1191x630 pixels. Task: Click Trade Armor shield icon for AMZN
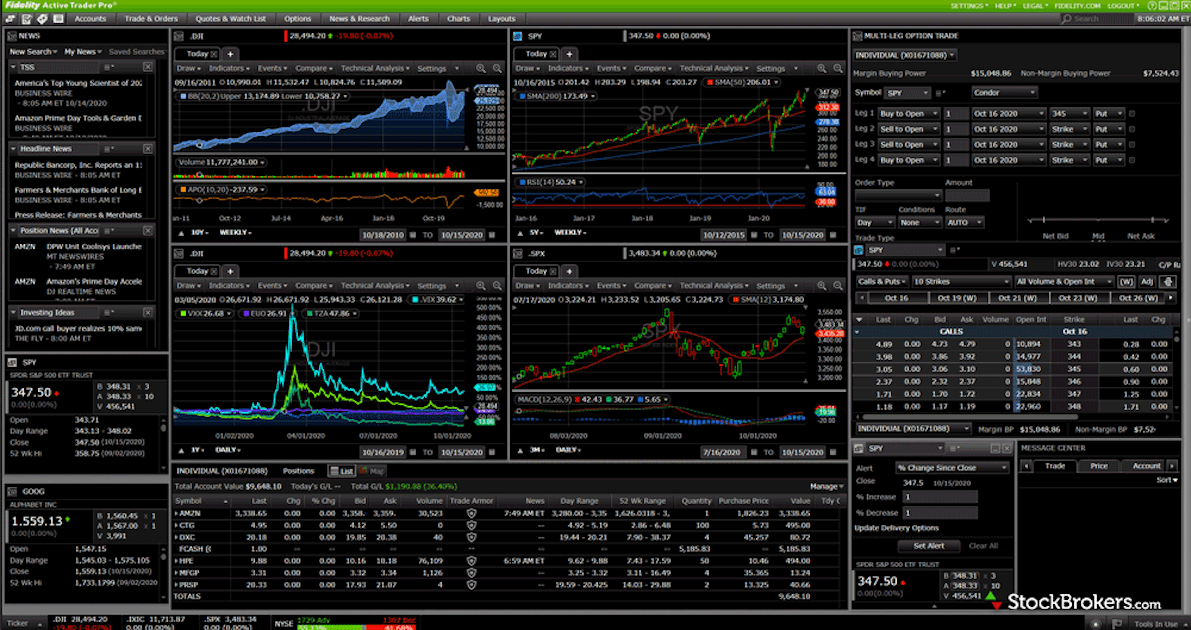pyautogui.click(x=471, y=514)
